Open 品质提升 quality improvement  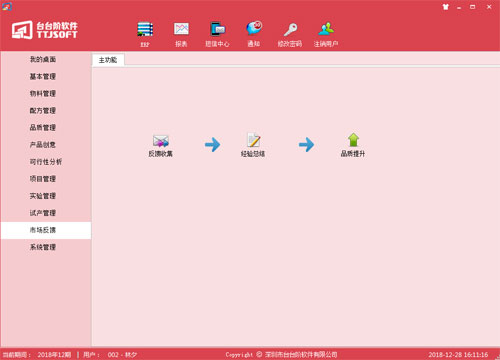(x=353, y=145)
